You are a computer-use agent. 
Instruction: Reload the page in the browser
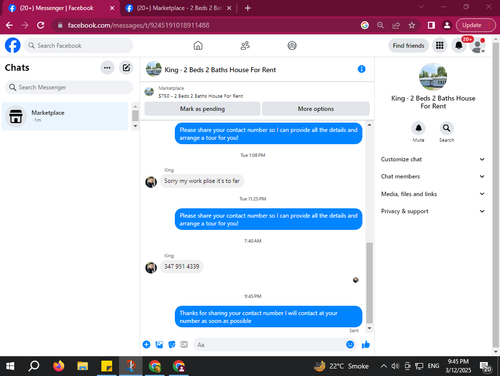tap(41, 25)
